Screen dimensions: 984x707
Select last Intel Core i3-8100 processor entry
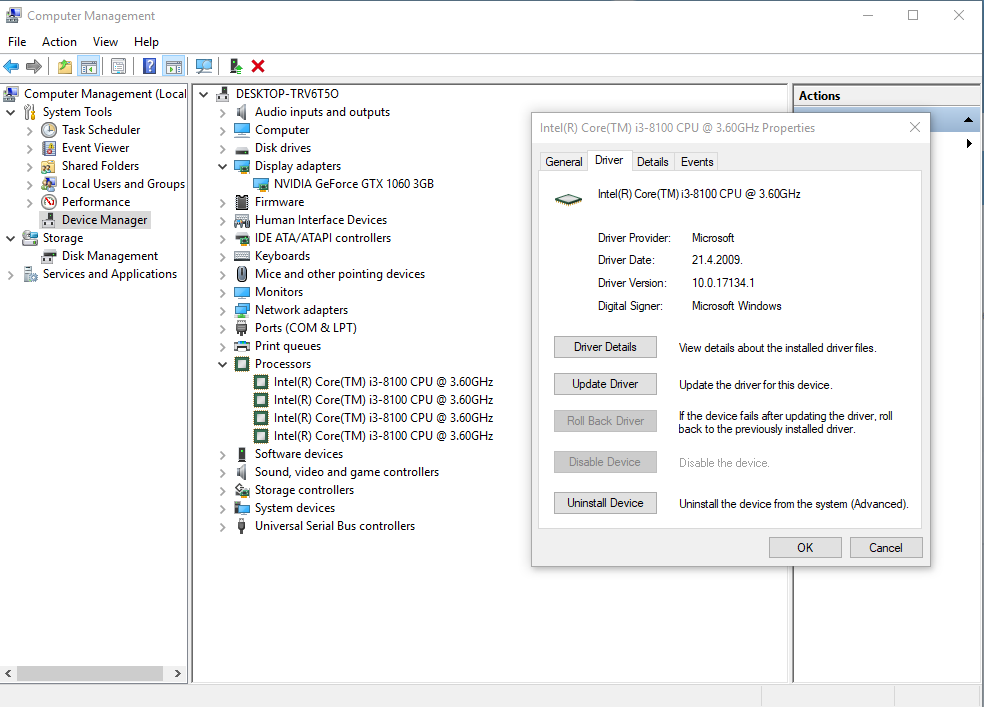pyautogui.click(x=383, y=436)
